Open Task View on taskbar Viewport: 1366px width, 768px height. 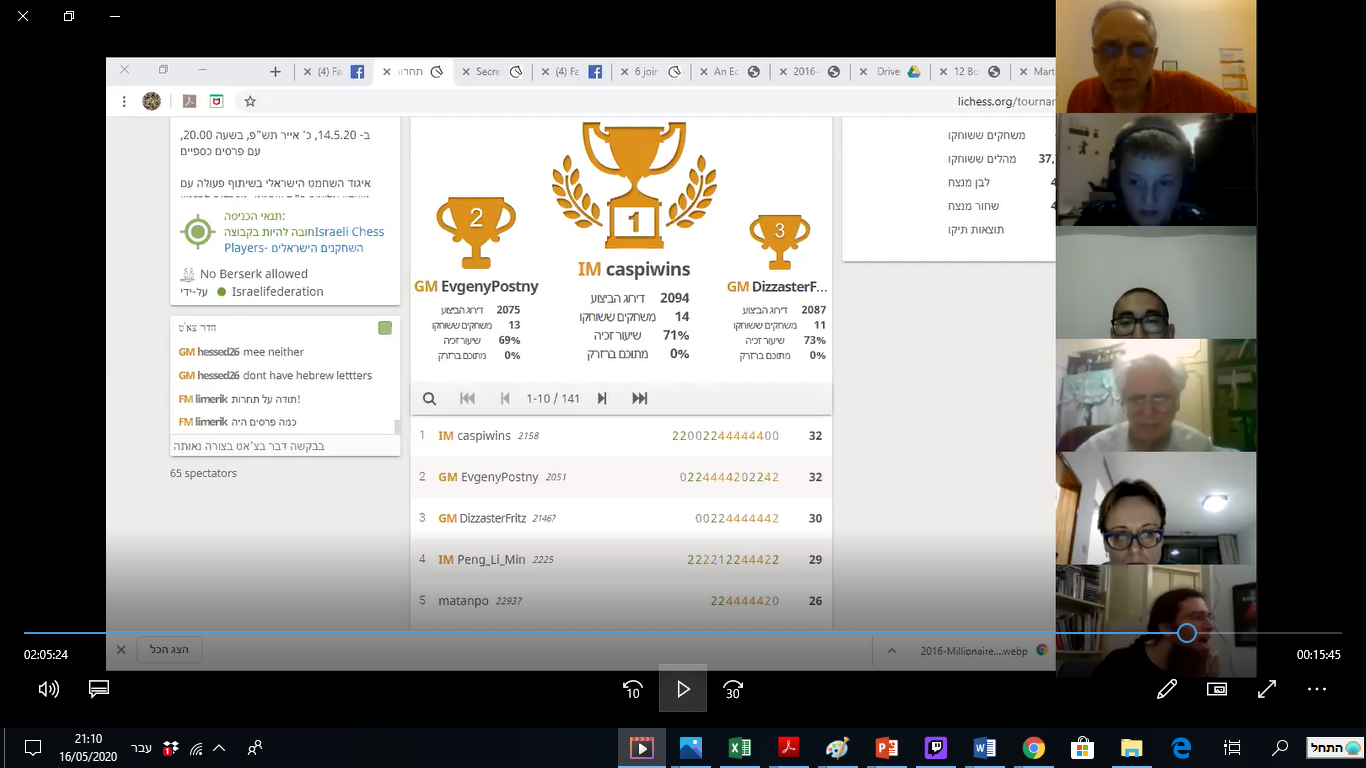[x=1232, y=748]
